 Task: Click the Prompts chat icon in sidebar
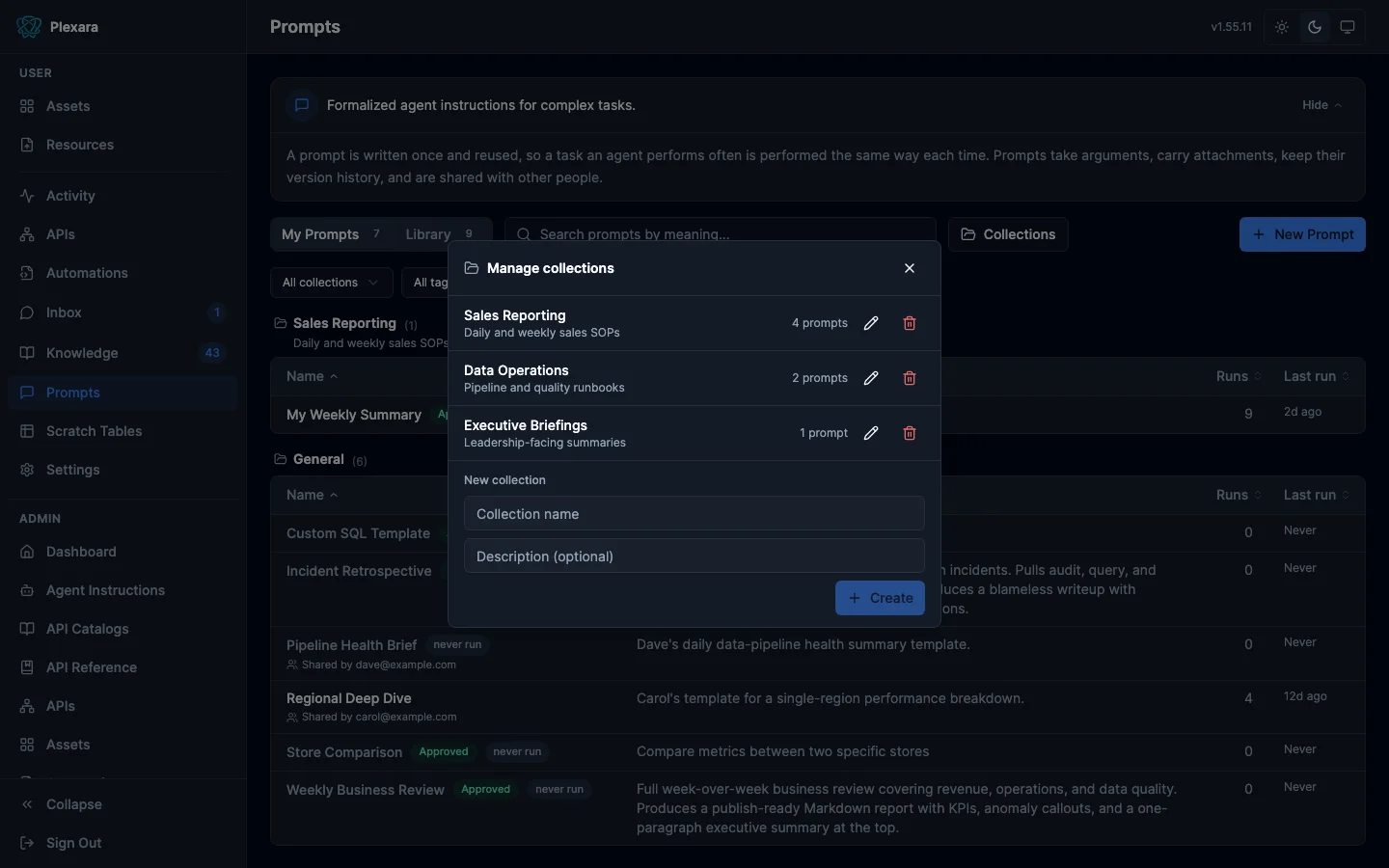(27, 393)
